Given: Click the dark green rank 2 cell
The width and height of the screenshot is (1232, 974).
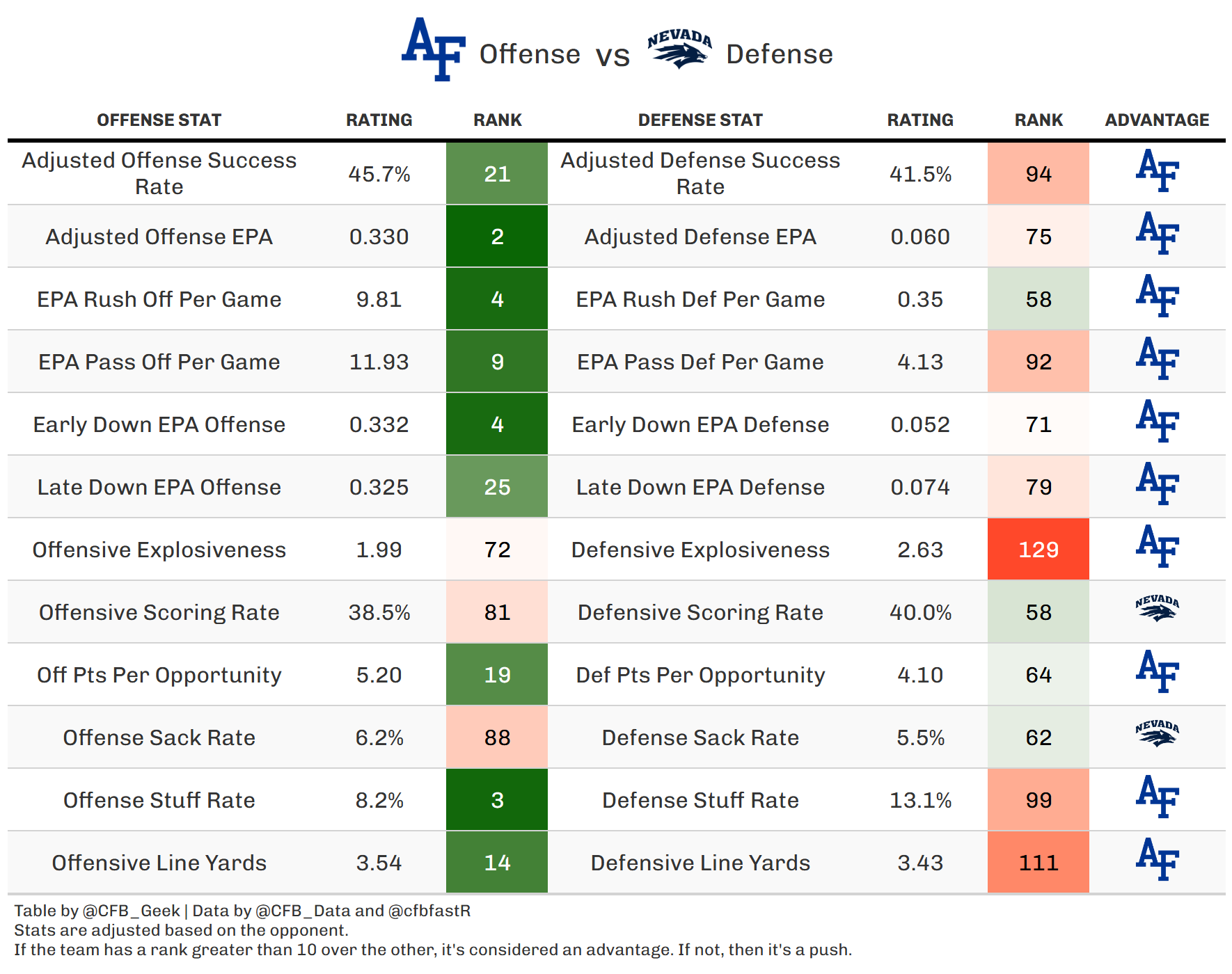Looking at the screenshot, I should click(497, 236).
